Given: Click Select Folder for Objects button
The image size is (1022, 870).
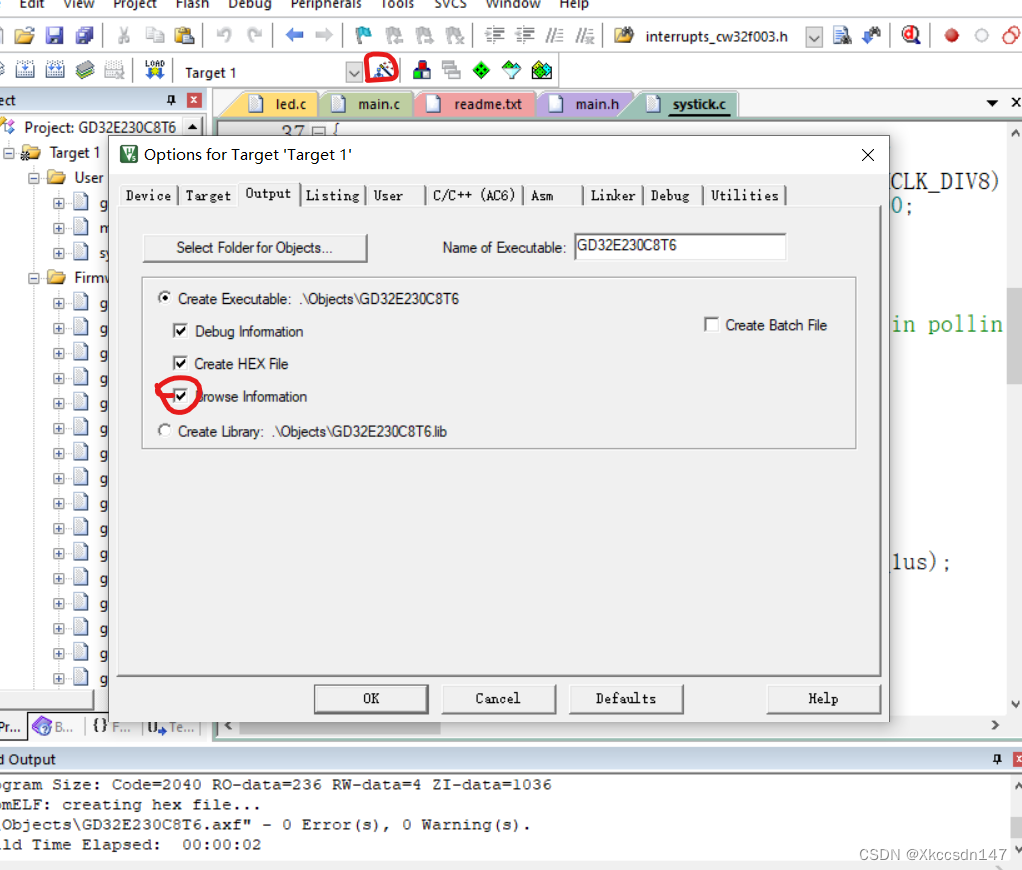Looking at the screenshot, I should (255, 248).
